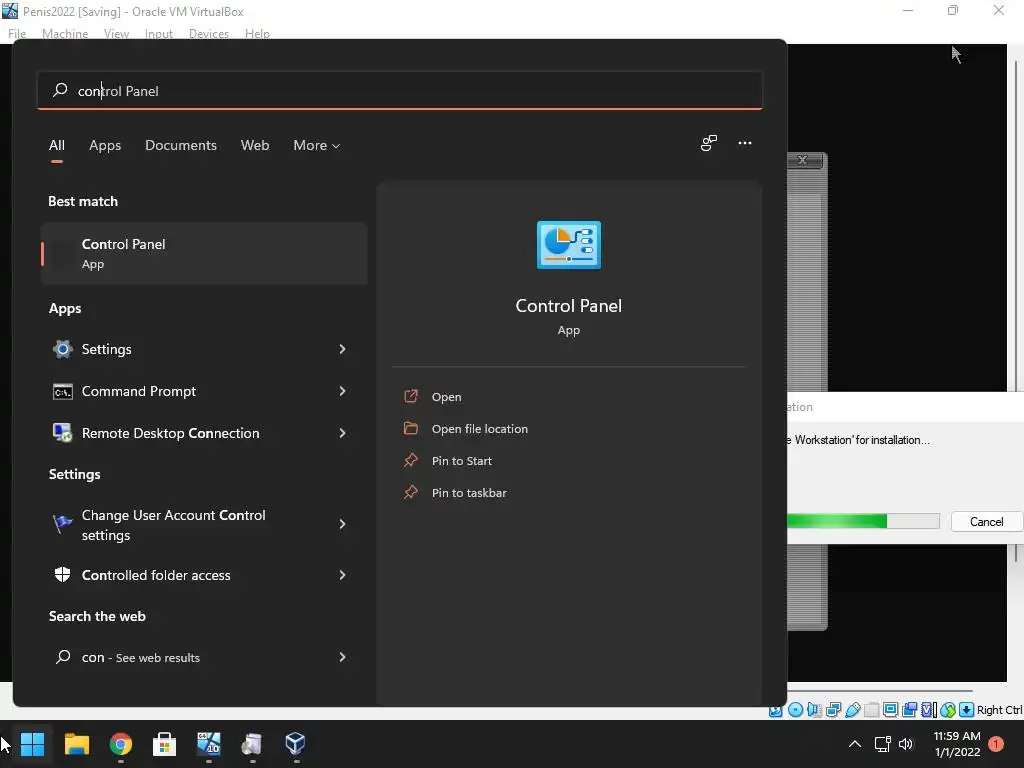Viewport: 1024px width, 768px height.
Task: Click the volume speaker tray icon
Action: (x=906, y=744)
